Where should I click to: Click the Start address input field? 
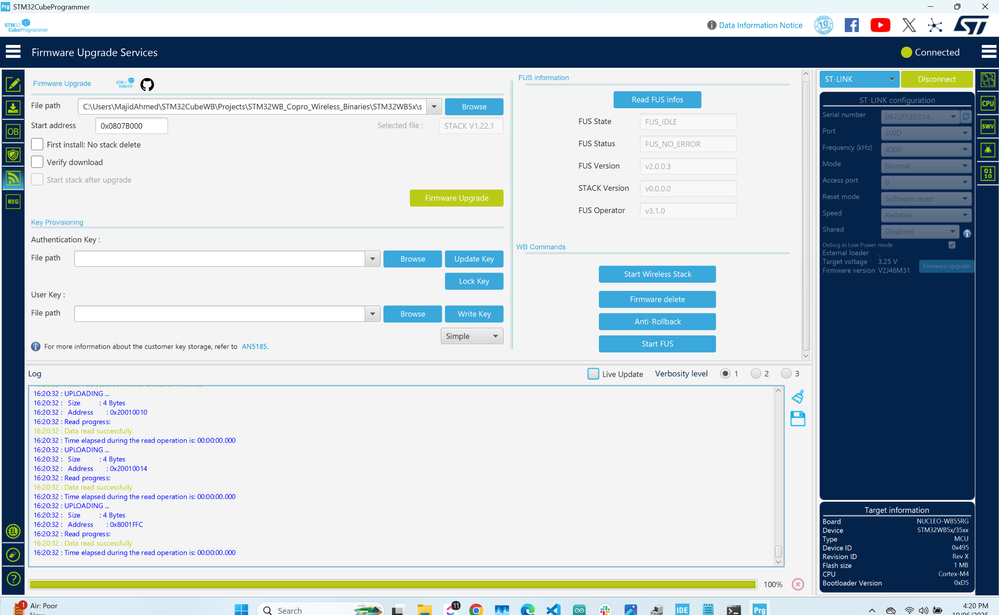click(x=131, y=126)
